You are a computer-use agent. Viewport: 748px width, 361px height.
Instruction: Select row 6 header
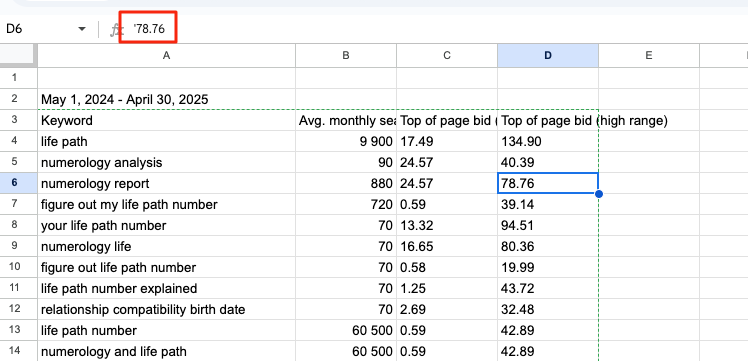19,183
